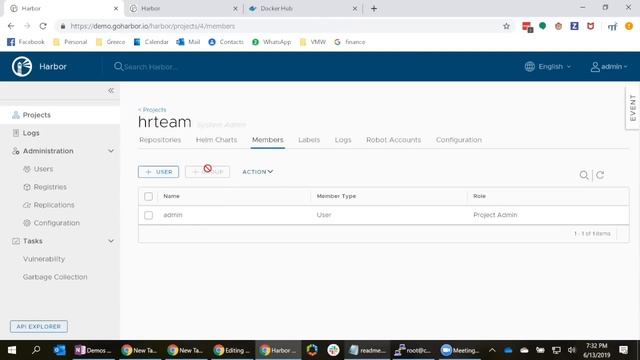640x360 pixels.
Task: Collapse the Administration section chevron
Action: click(x=111, y=151)
